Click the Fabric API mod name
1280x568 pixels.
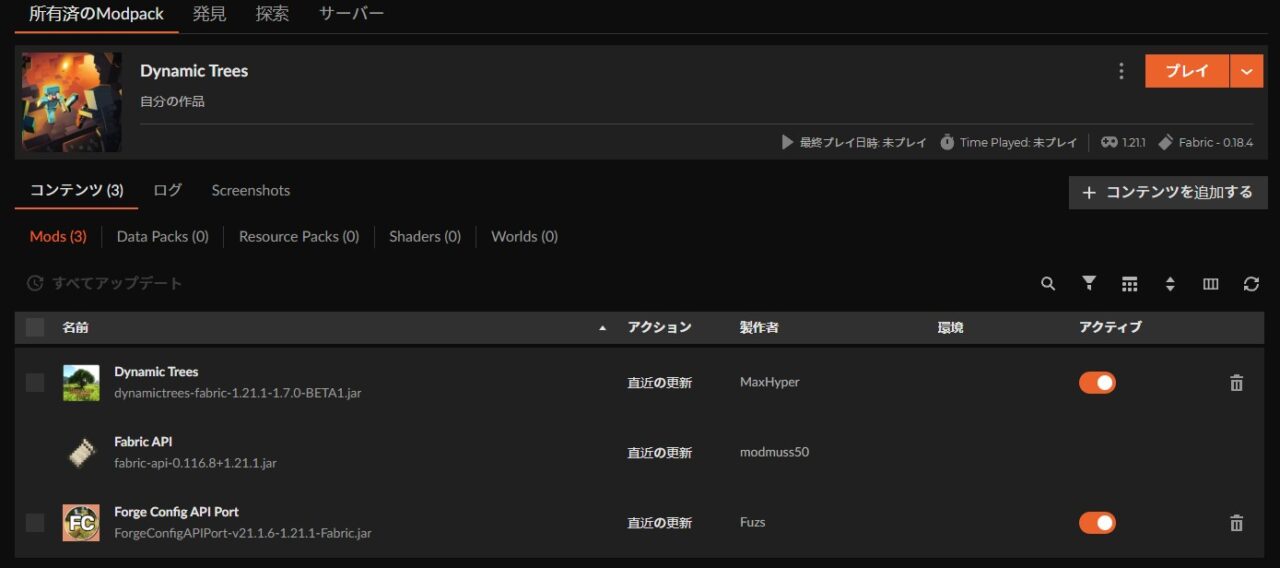click(143, 442)
